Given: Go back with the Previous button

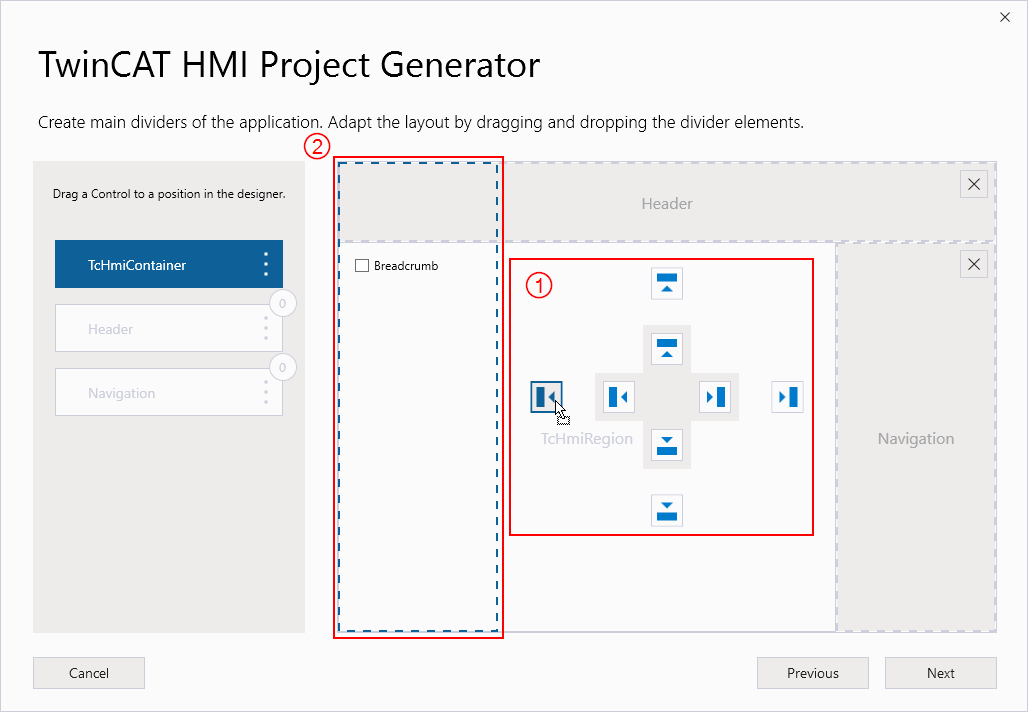Looking at the screenshot, I should click(813, 673).
